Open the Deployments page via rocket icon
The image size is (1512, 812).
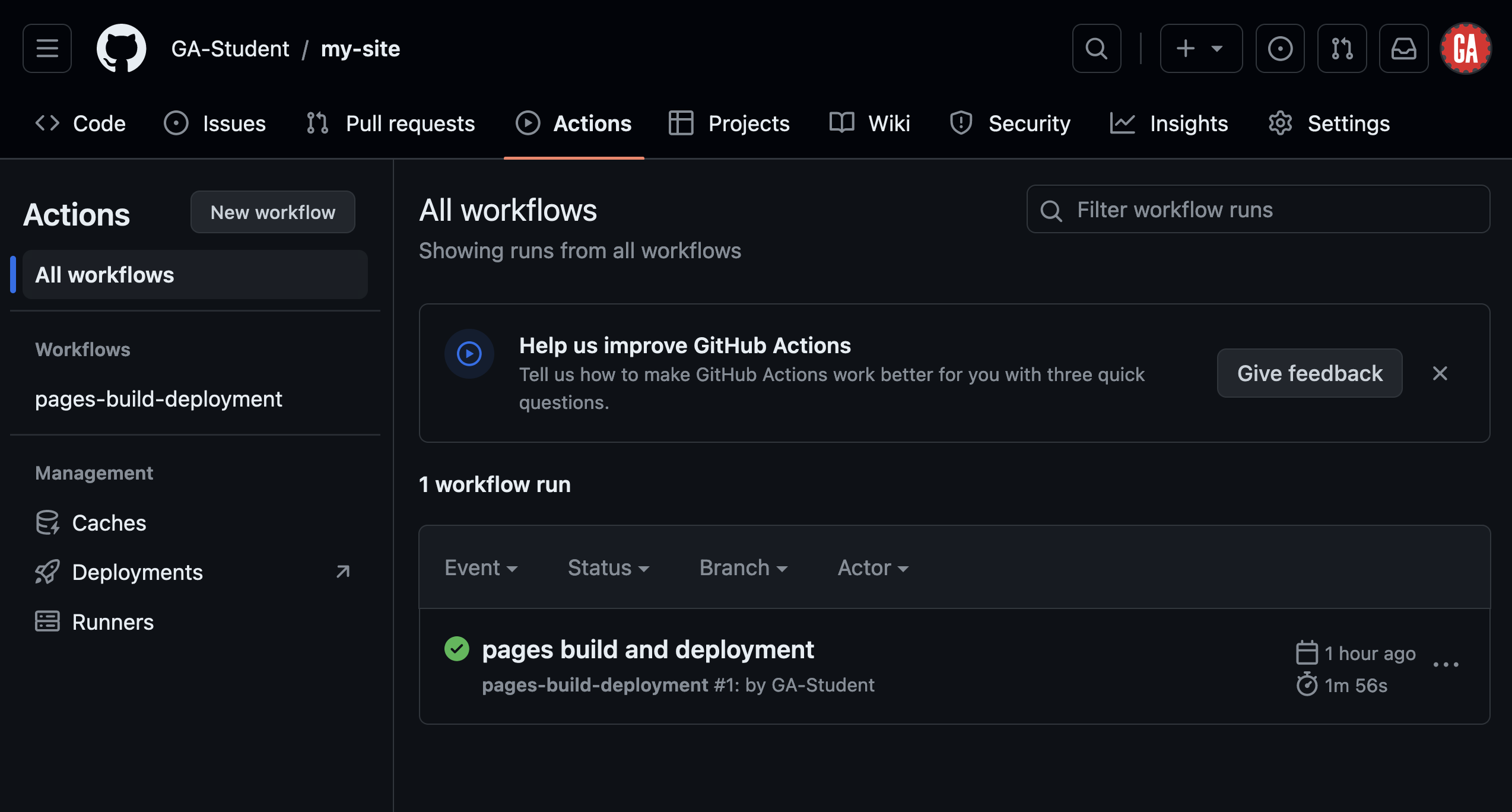tap(136, 572)
